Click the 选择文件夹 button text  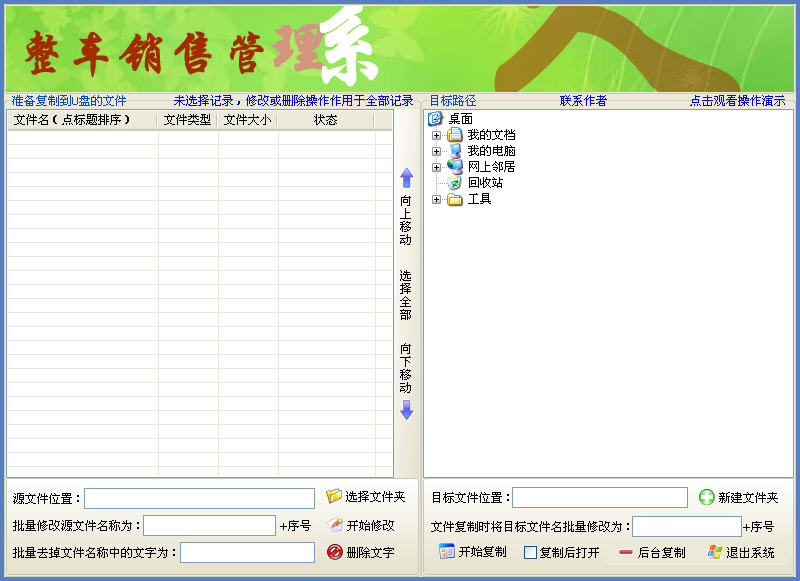point(375,496)
